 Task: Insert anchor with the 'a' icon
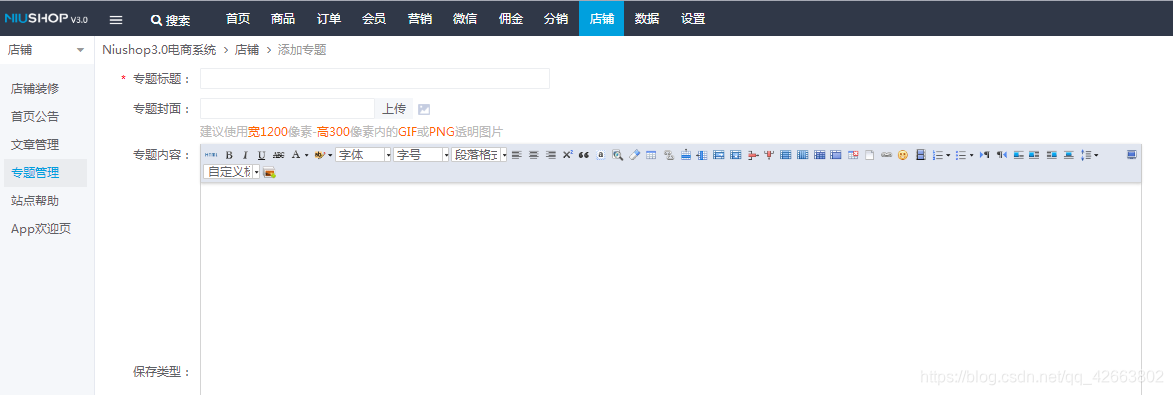(x=600, y=155)
